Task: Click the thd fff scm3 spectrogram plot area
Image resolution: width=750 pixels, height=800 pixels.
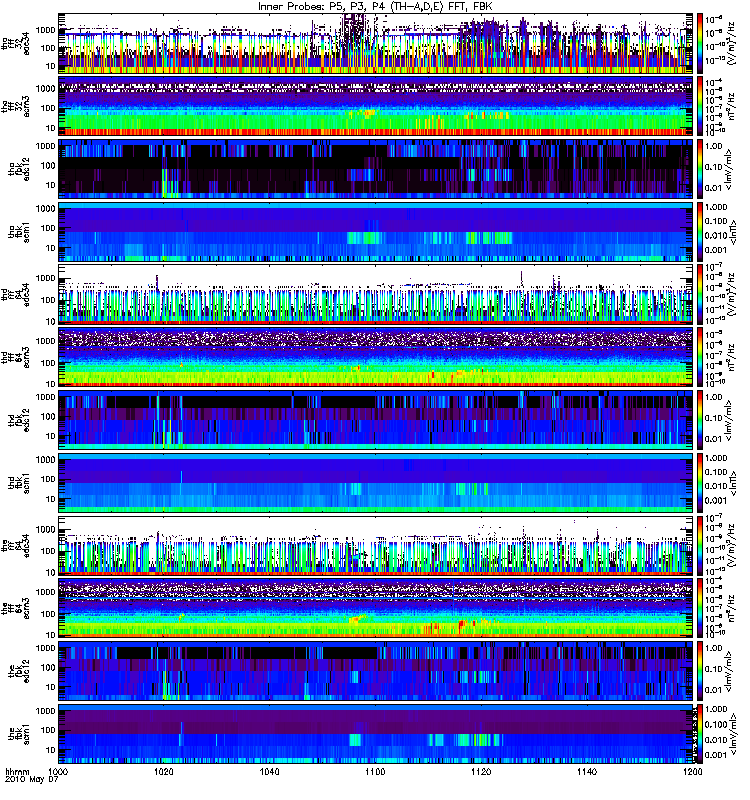Action: 376,357
